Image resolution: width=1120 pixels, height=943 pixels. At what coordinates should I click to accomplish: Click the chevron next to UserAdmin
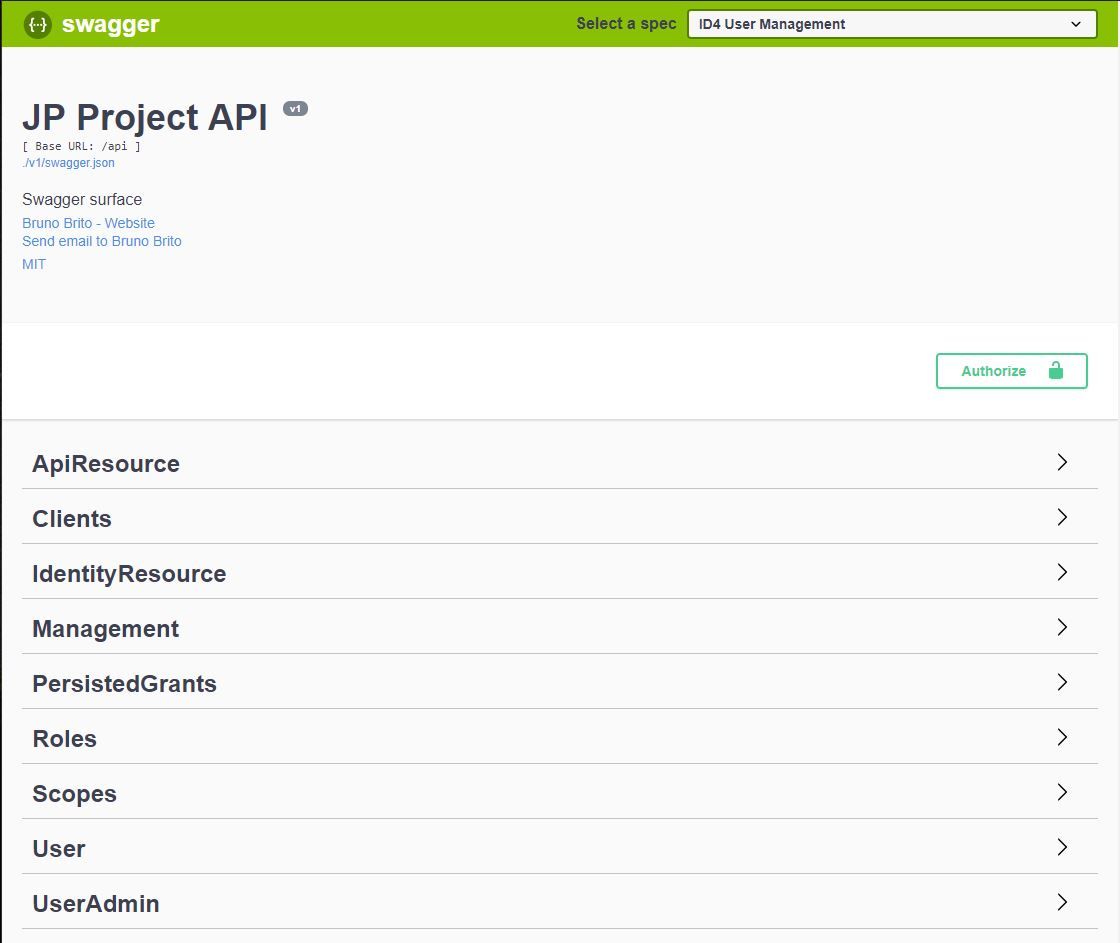[x=1062, y=902]
